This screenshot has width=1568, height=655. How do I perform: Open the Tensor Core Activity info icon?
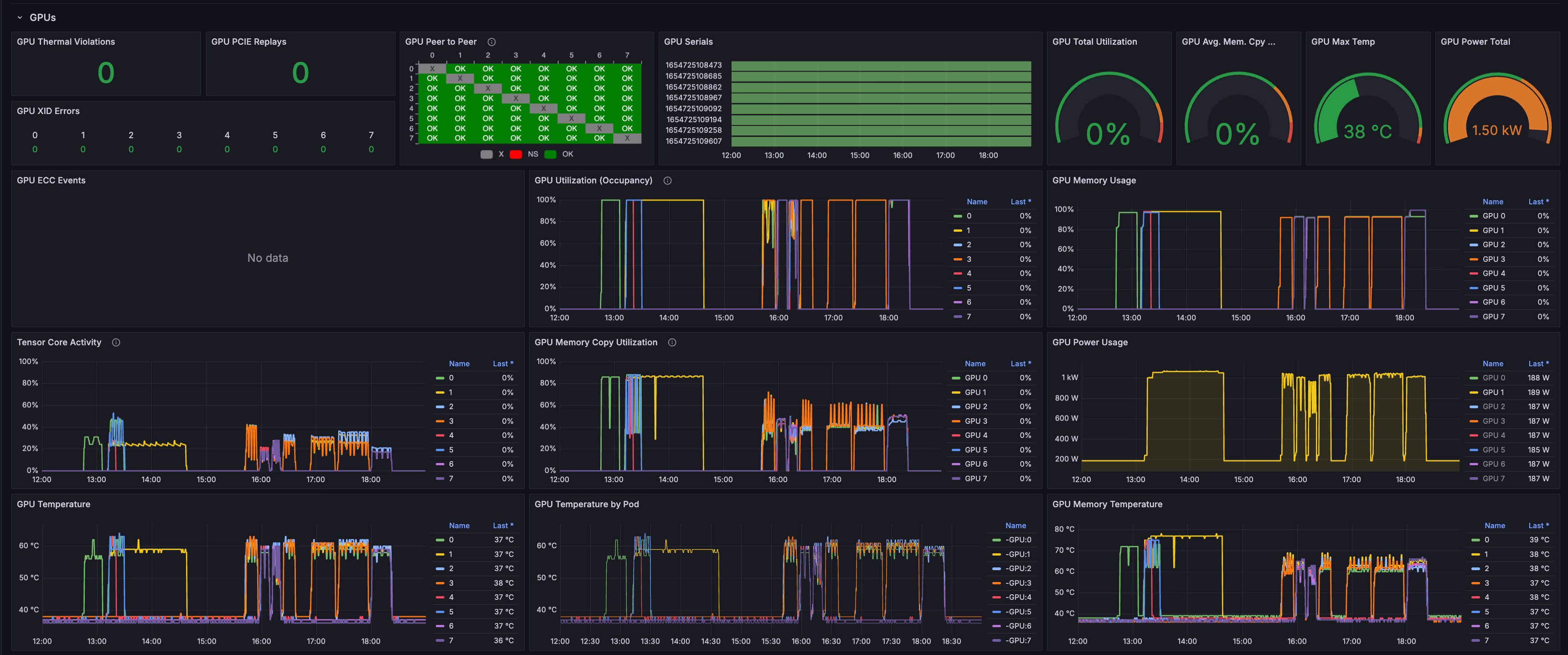[x=116, y=343]
